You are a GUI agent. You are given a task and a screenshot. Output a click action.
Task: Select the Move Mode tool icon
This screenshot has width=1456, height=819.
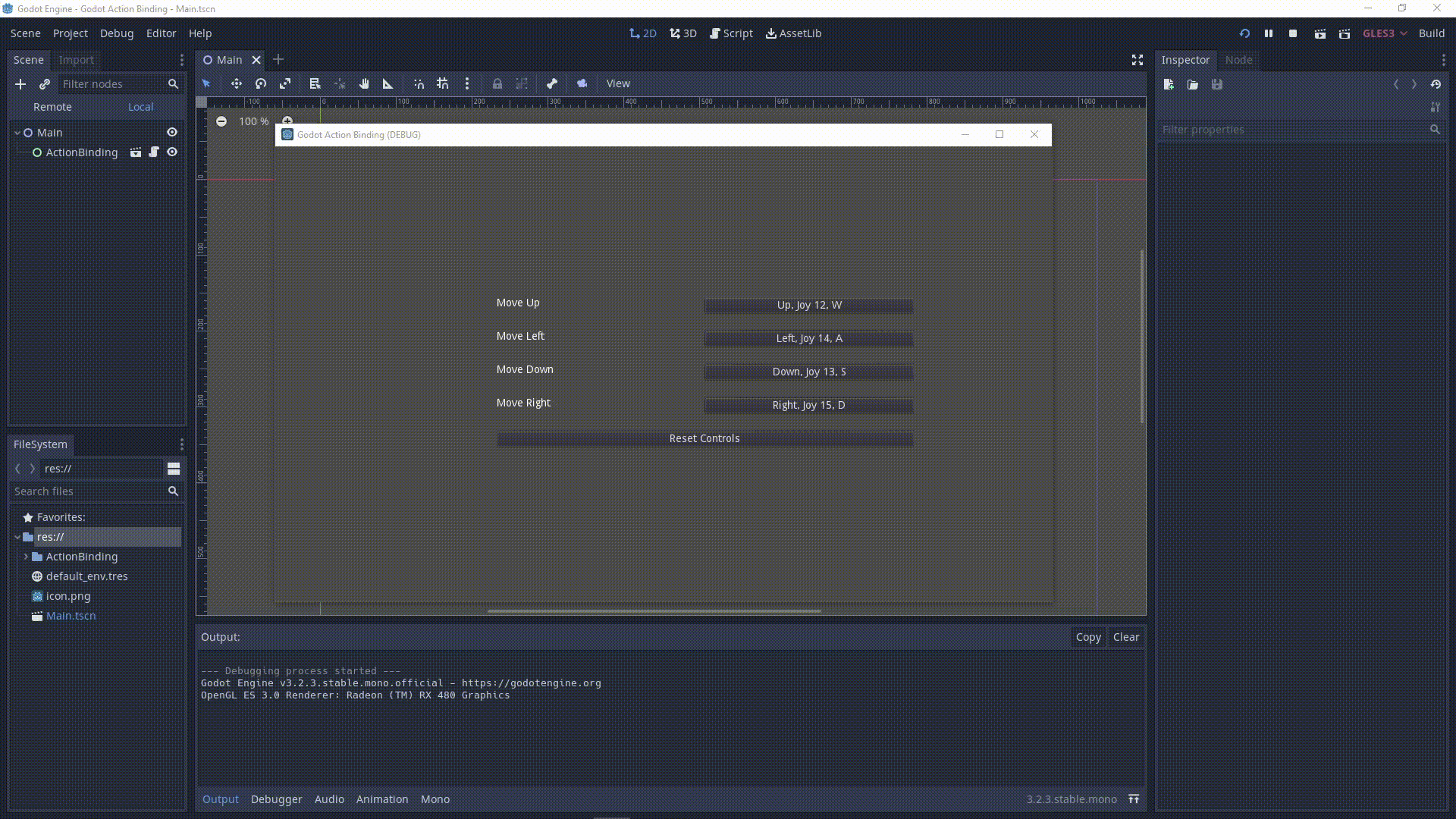(x=237, y=84)
